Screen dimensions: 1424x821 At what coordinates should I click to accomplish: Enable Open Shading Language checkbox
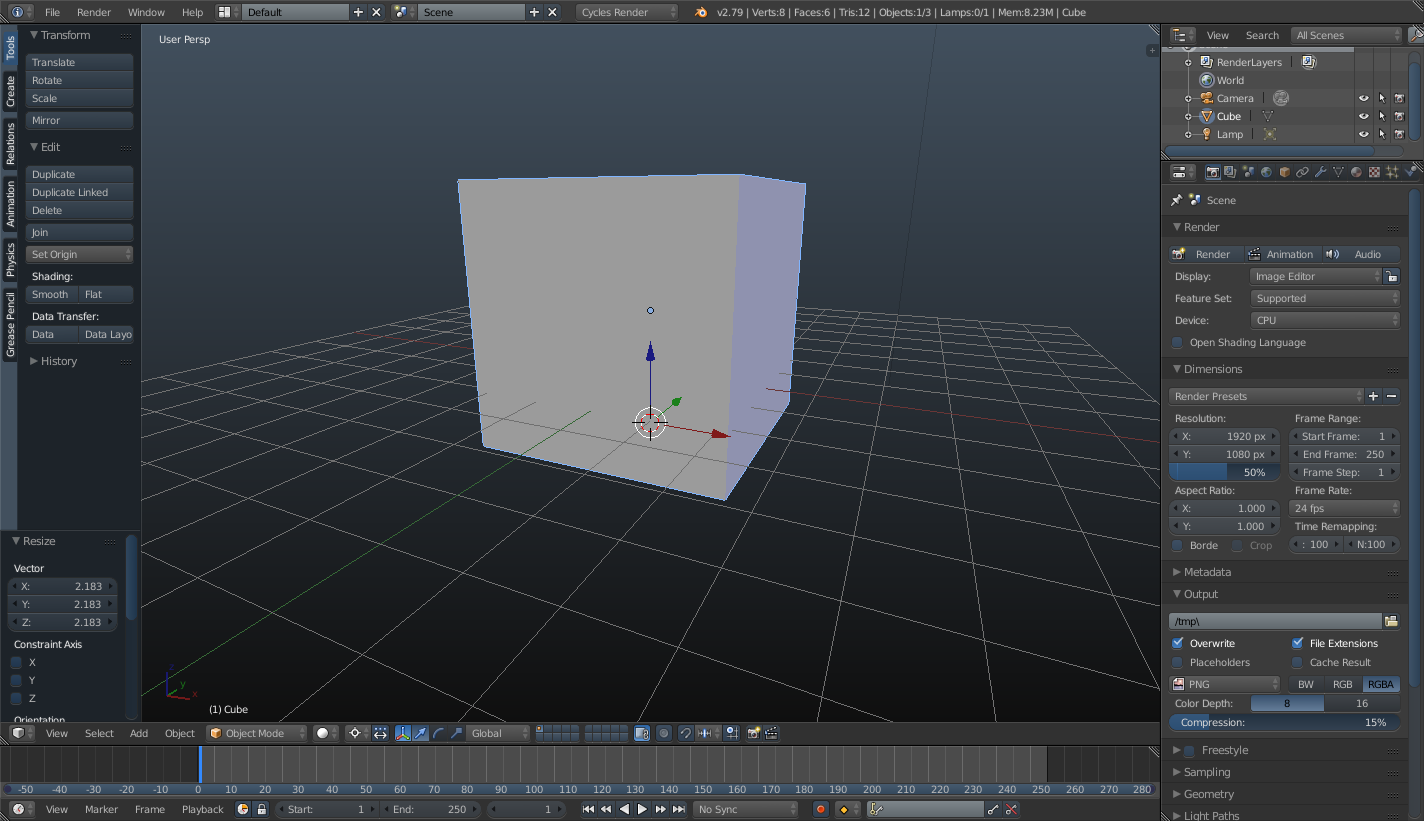[1177, 342]
